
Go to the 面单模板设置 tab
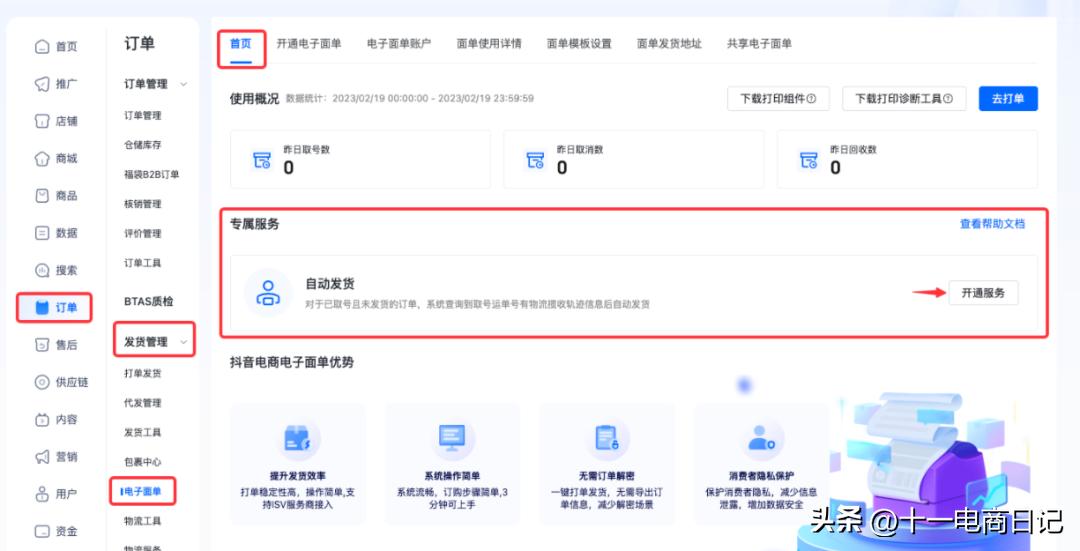pyautogui.click(x=579, y=43)
